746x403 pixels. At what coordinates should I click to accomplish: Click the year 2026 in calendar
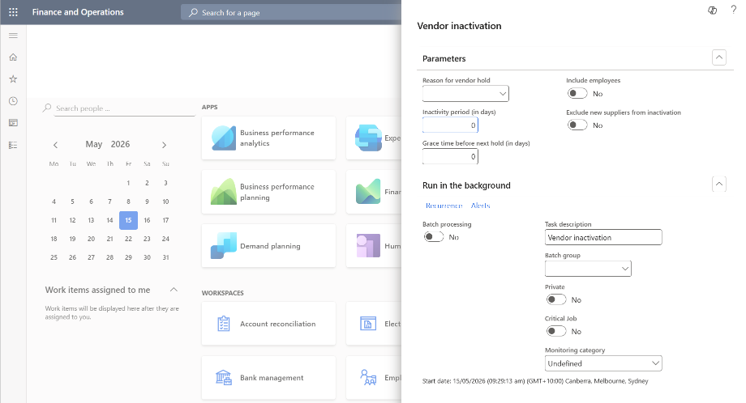(120, 144)
